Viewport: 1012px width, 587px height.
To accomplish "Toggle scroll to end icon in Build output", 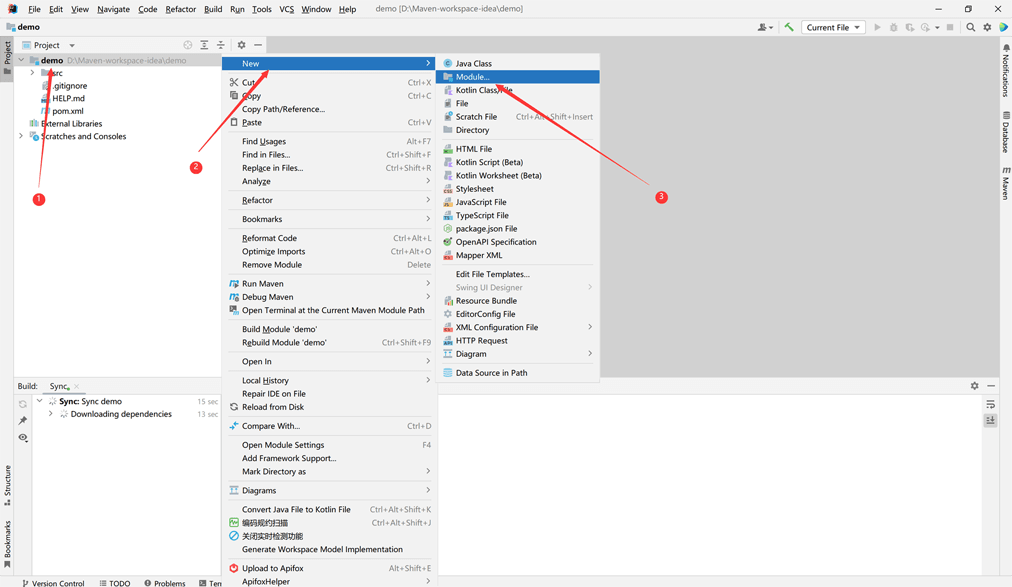I will point(991,421).
